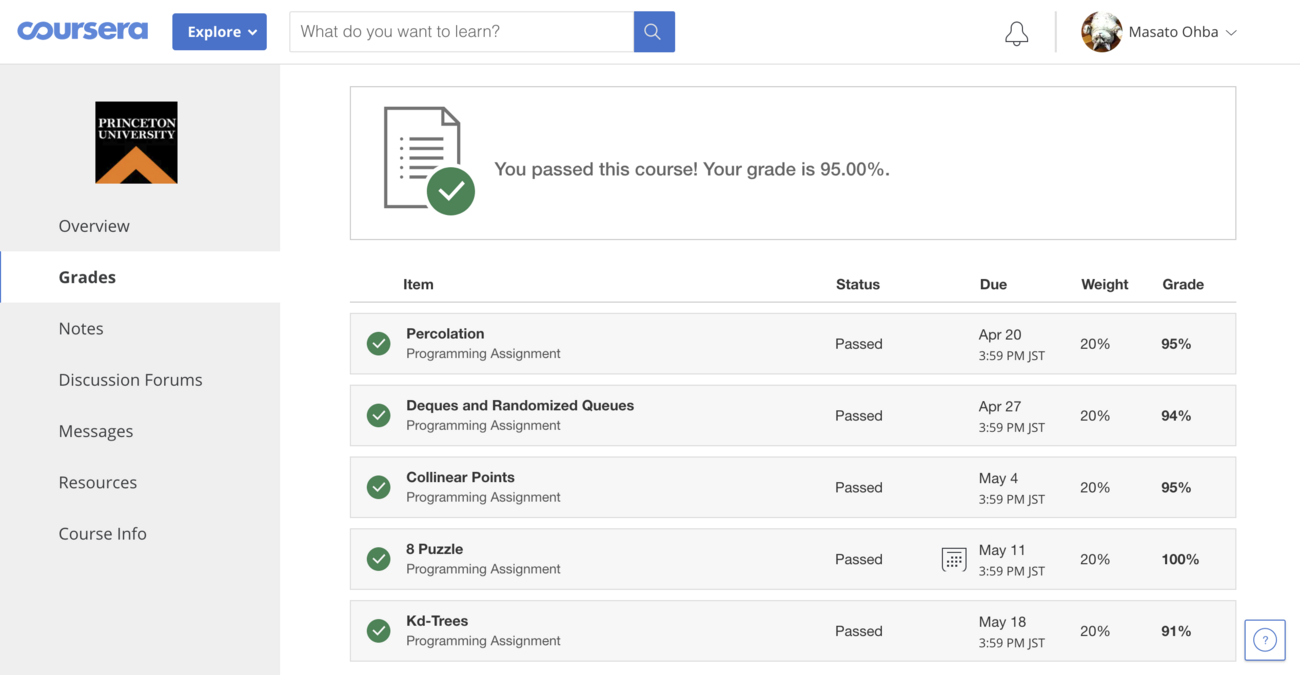Open Deques and Randomized Queues assignment
This screenshot has width=1300, height=675.
point(519,406)
